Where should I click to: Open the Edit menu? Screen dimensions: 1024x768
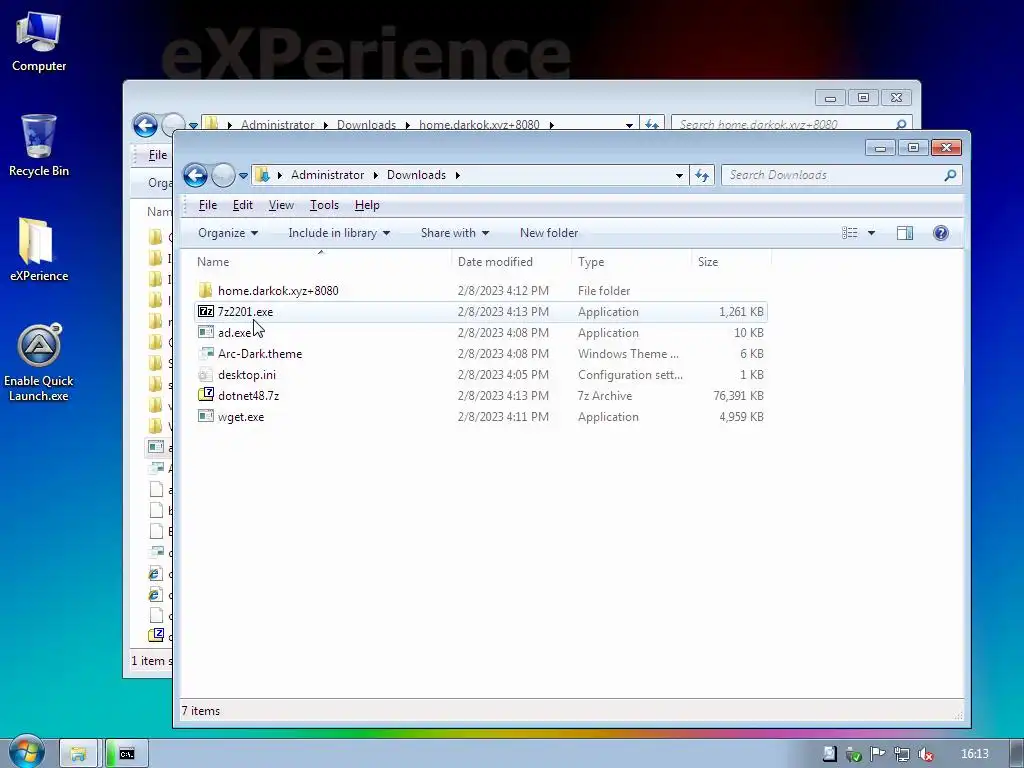[x=242, y=205]
